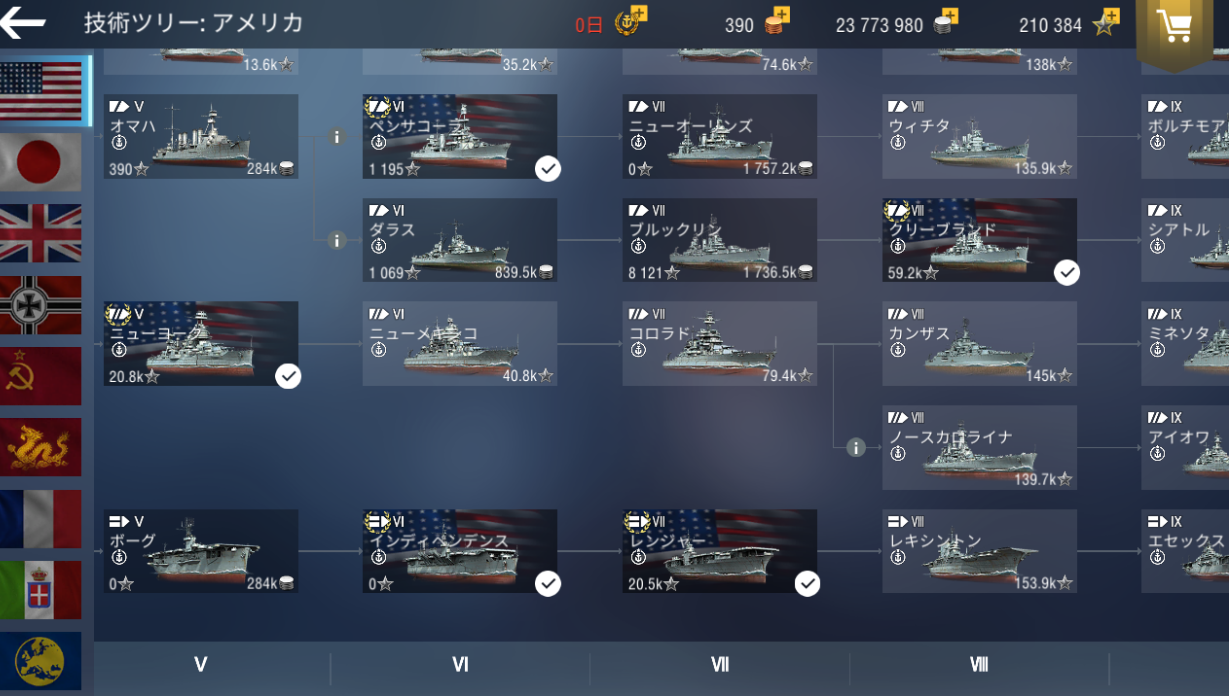1229x696 pixels.
Task: Open the shopping cart store
Action: point(1174,29)
